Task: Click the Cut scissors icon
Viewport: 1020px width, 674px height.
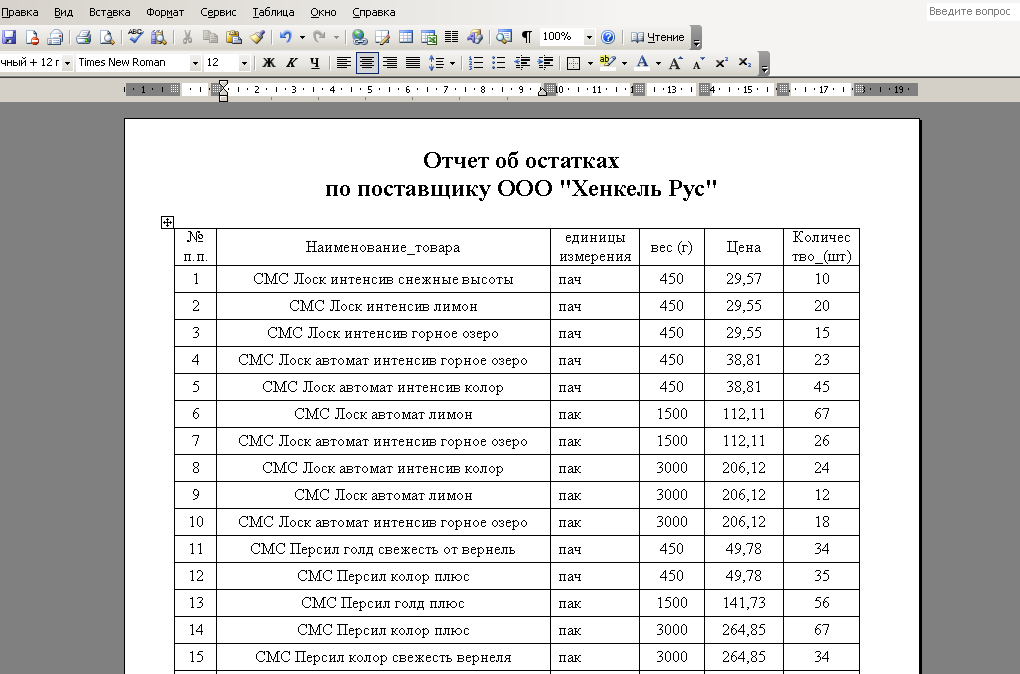Action: pyautogui.click(x=187, y=37)
